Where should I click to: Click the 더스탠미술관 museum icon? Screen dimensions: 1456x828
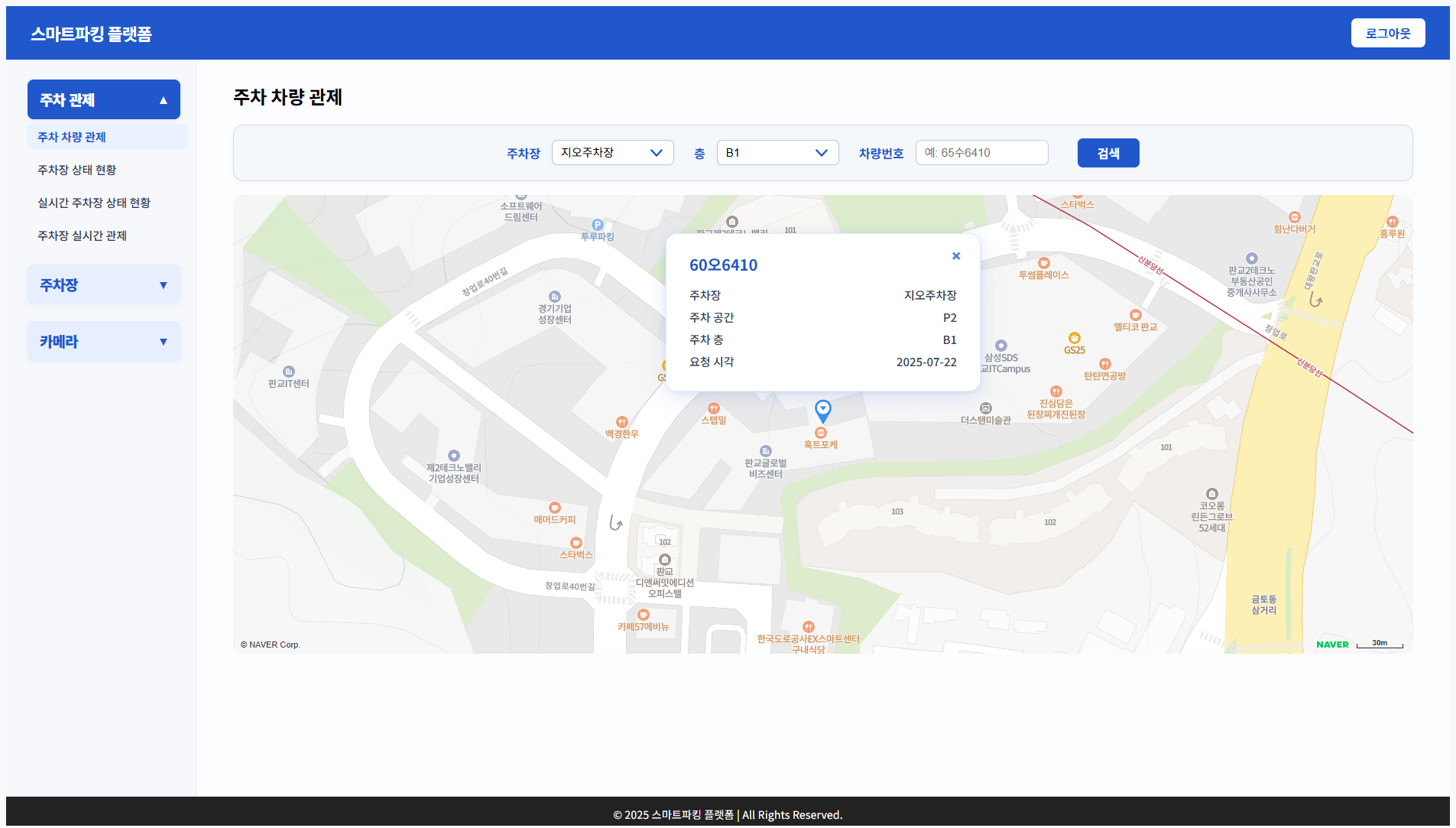pyautogui.click(x=986, y=408)
